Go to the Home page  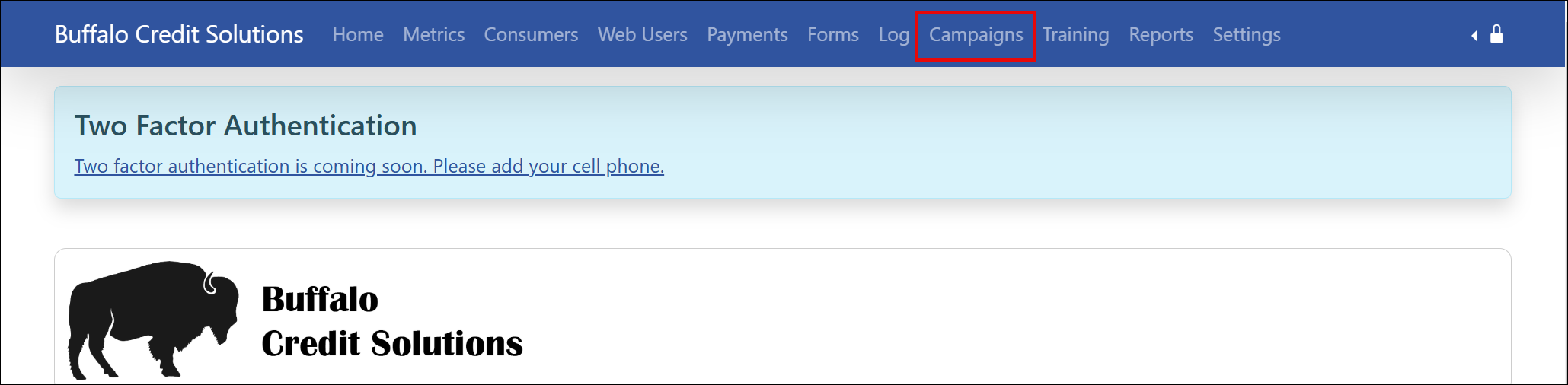pyautogui.click(x=358, y=35)
